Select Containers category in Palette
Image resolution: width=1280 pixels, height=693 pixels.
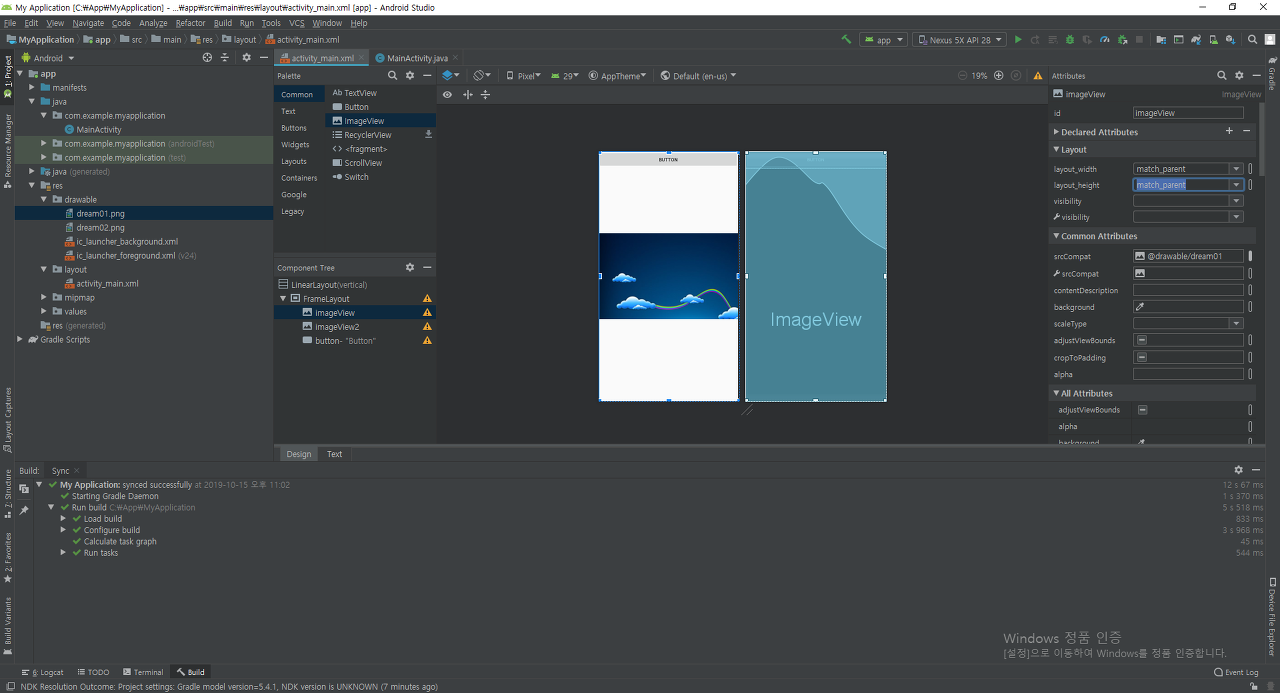299,178
